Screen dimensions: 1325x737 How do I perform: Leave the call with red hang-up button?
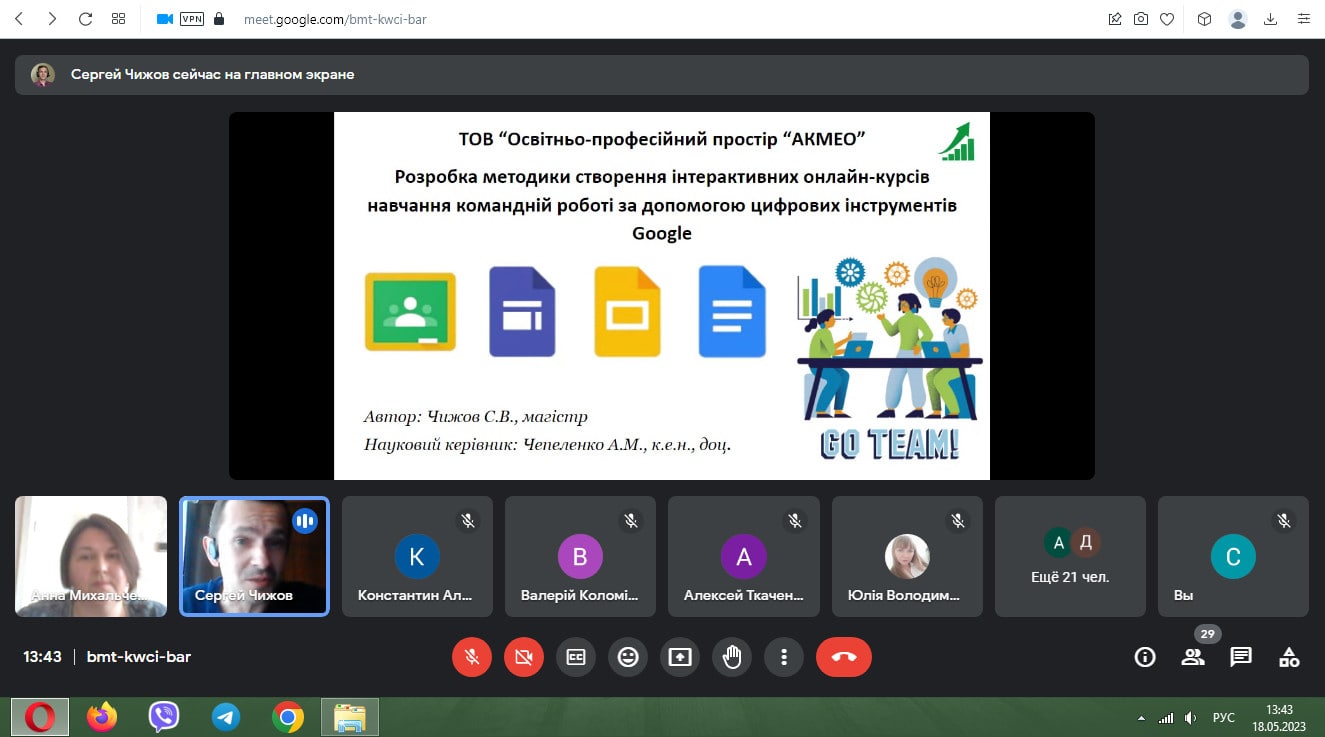click(x=844, y=657)
